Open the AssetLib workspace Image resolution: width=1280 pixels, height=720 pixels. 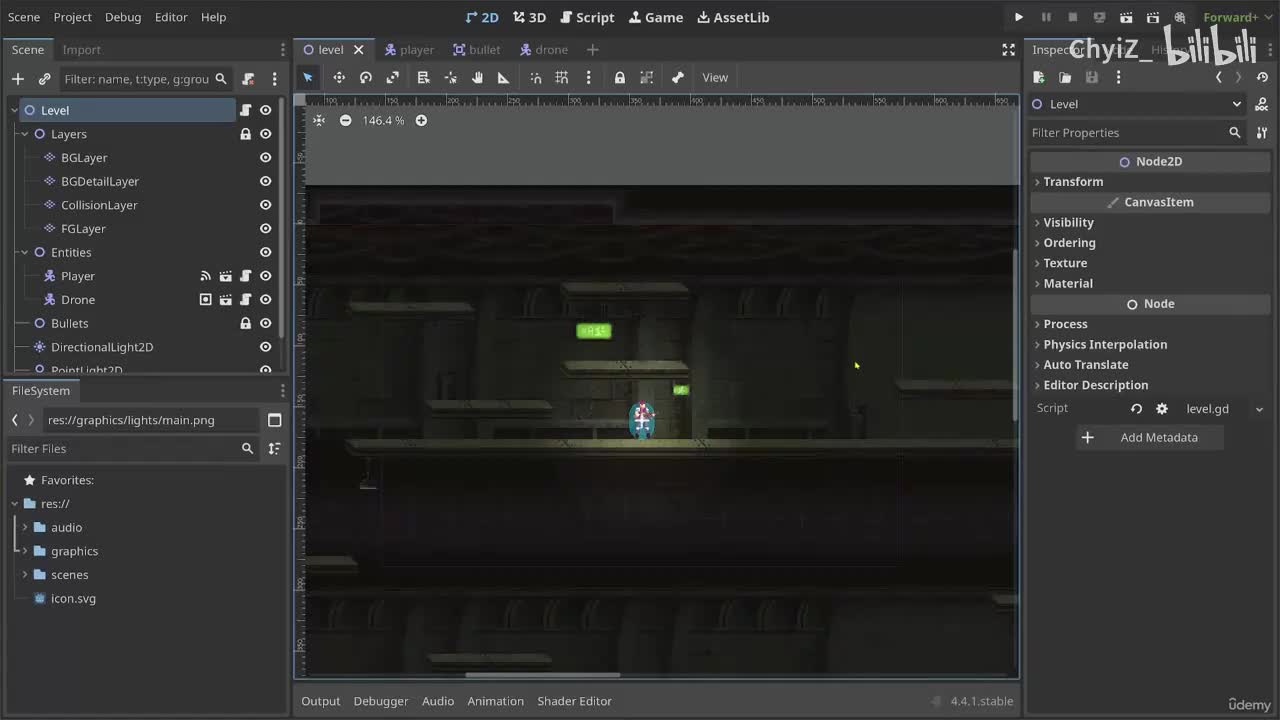click(x=733, y=17)
